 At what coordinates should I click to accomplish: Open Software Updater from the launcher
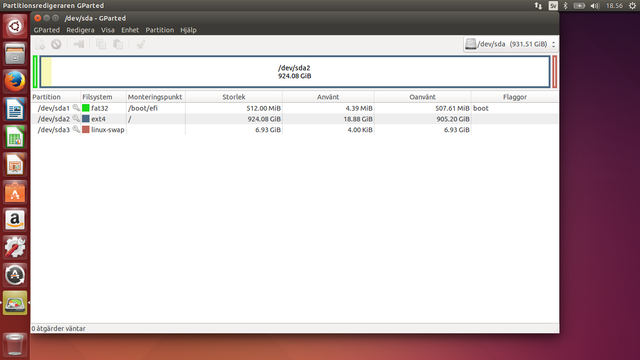(15, 275)
